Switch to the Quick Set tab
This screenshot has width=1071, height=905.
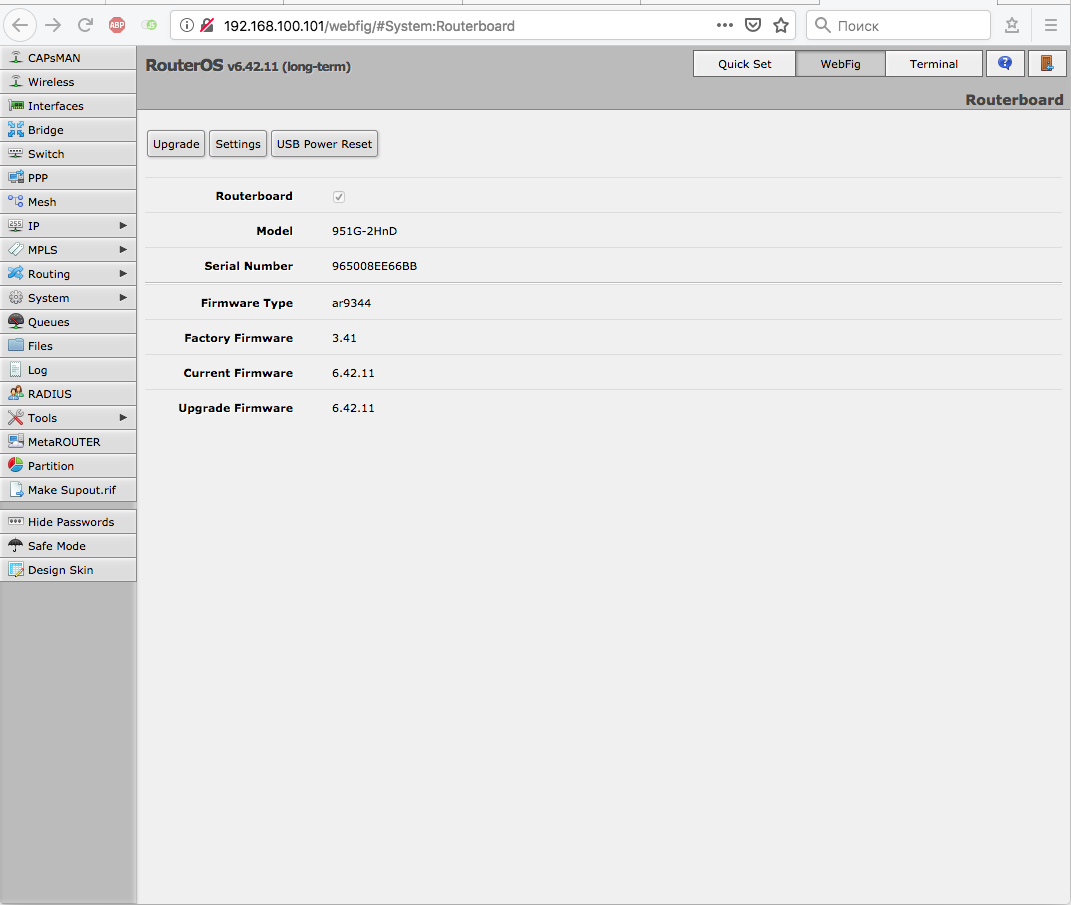pyautogui.click(x=745, y=64)
